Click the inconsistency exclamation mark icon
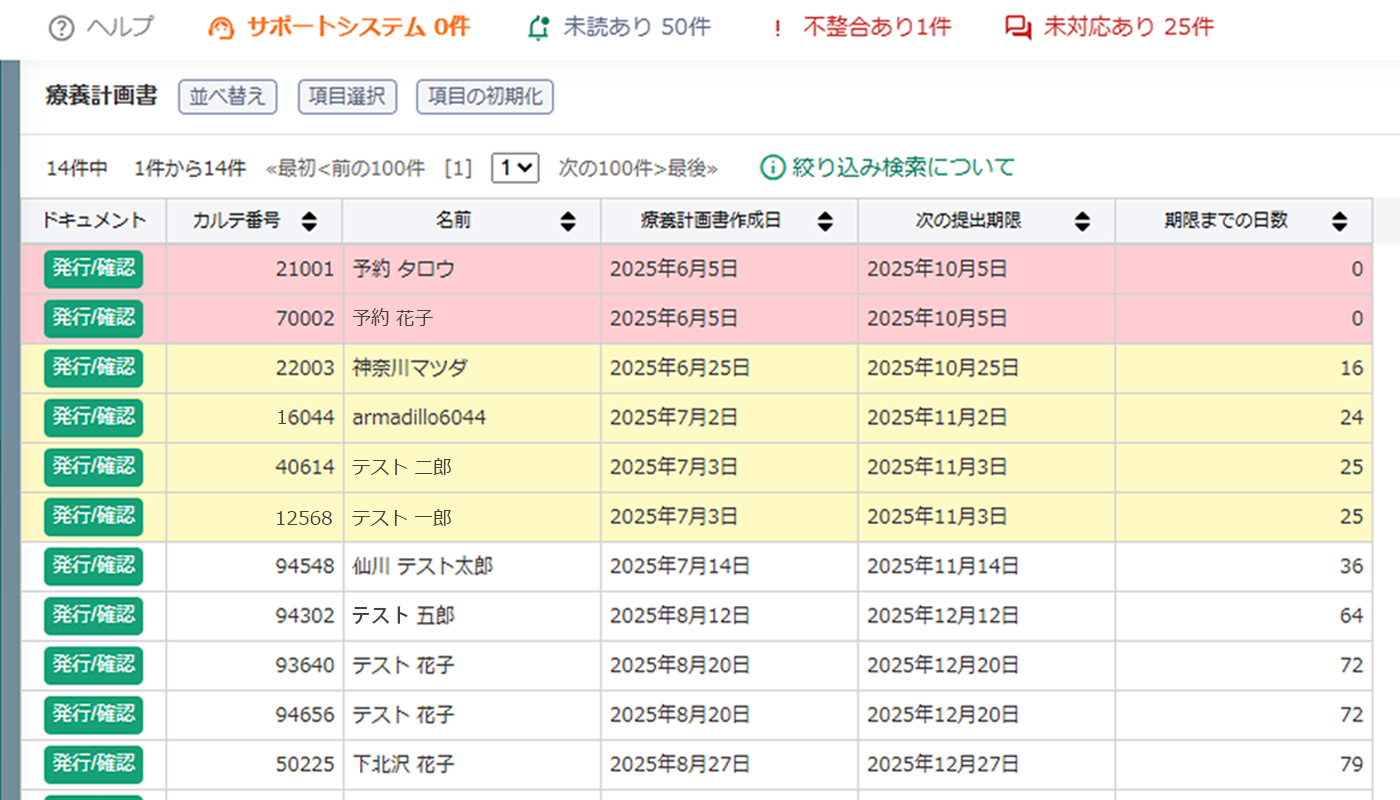 779,28
